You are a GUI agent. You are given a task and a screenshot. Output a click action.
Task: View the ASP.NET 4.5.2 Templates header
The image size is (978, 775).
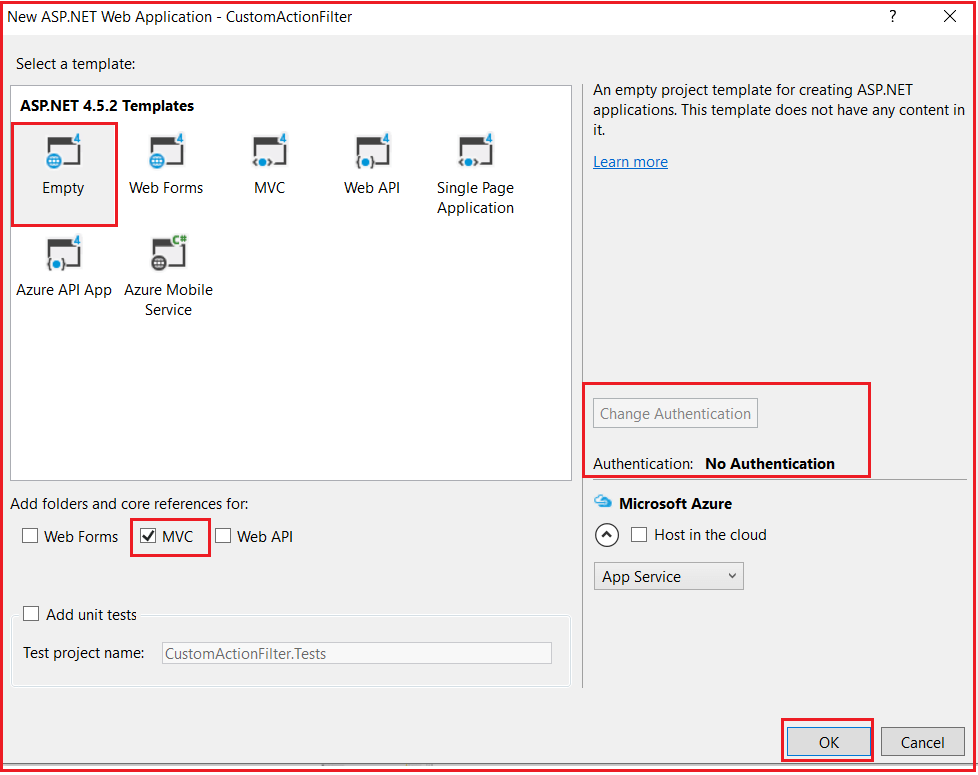pos(105,105)
